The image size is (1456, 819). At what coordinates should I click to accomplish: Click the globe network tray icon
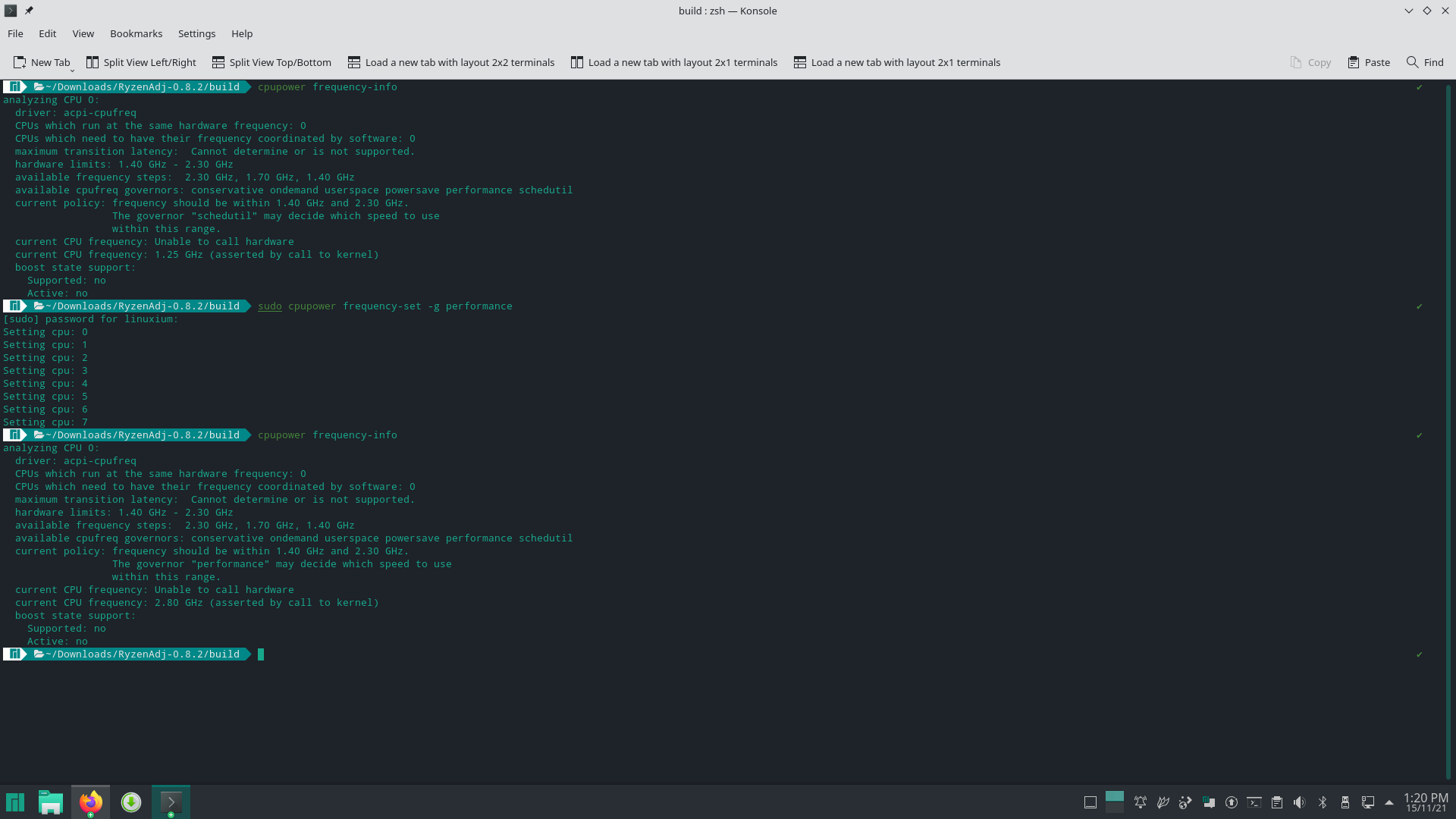coord(1186,802)
